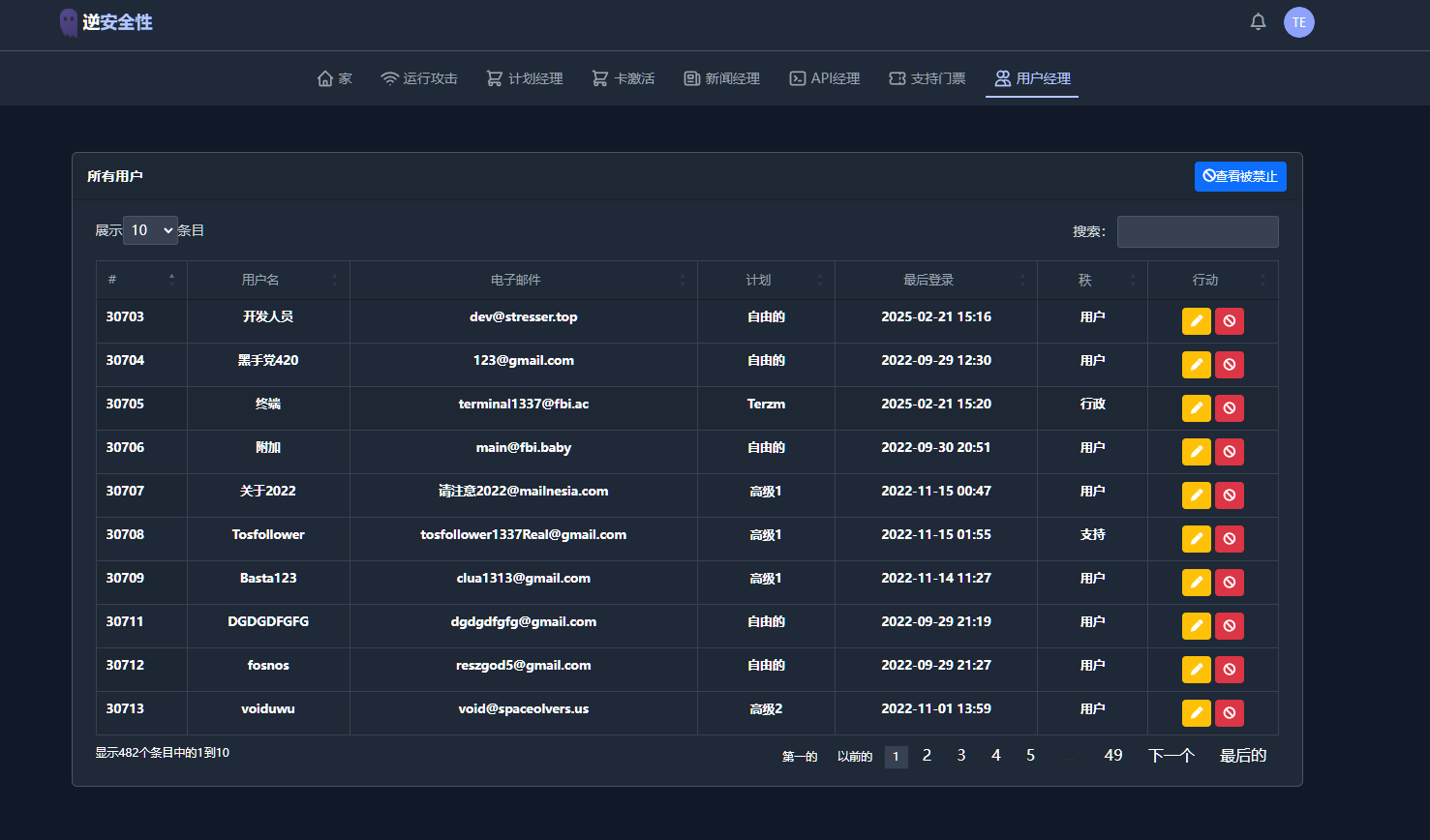The height and width of the screenshot is (840, 1430).
Task: Ban voiduwu with red icon
Action: pyautogui.click(x=1230, y=713)
